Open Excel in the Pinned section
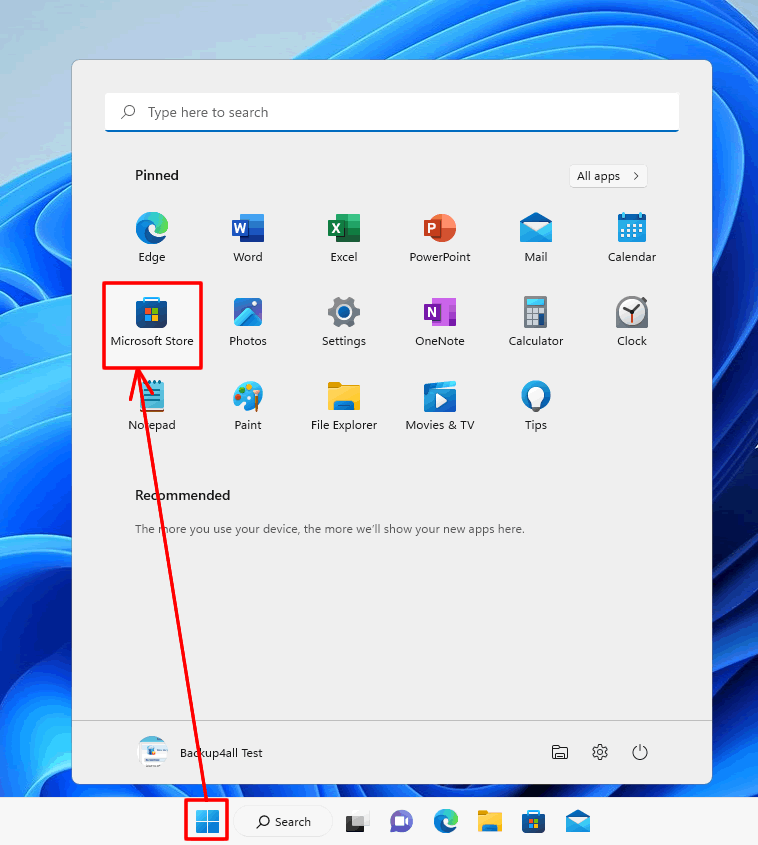 [x=344, y=237]
